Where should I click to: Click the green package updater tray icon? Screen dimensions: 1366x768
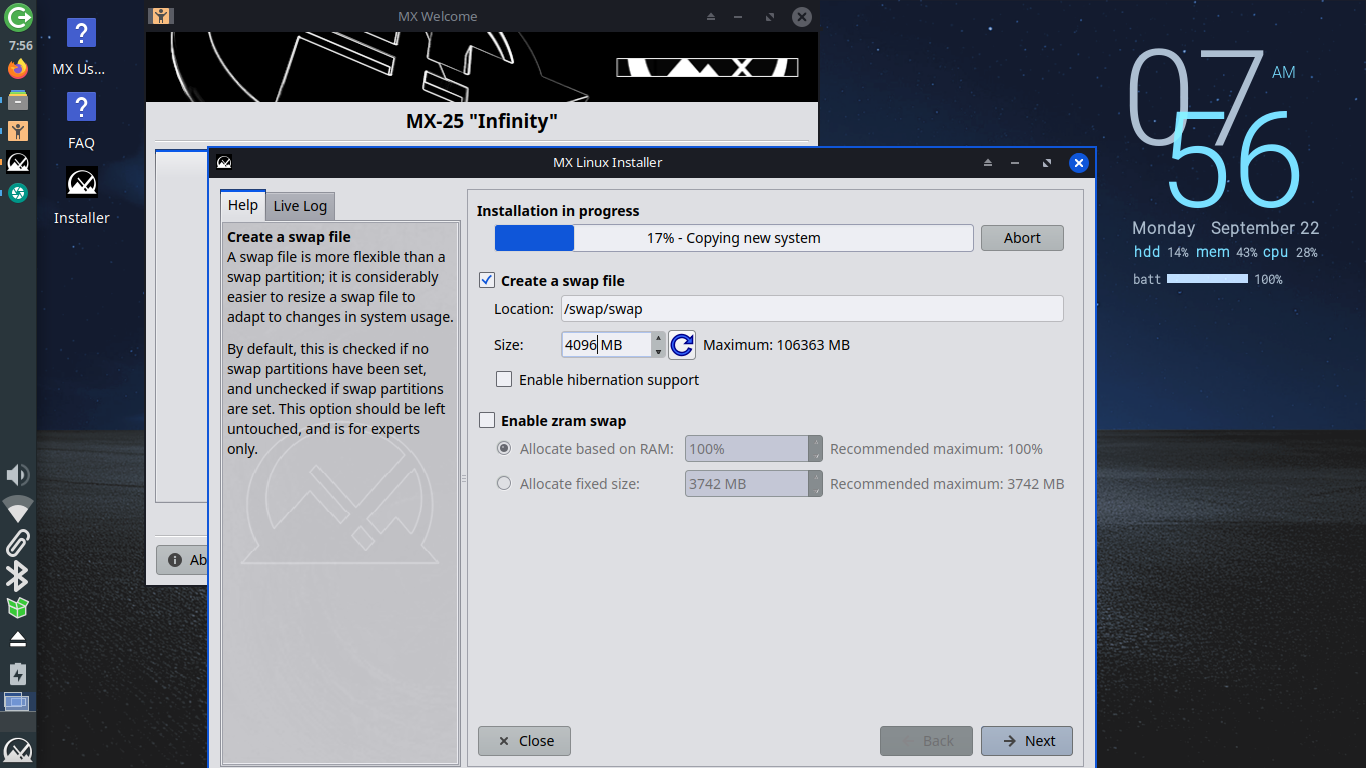pyautogui.click(x=17, y=607)
